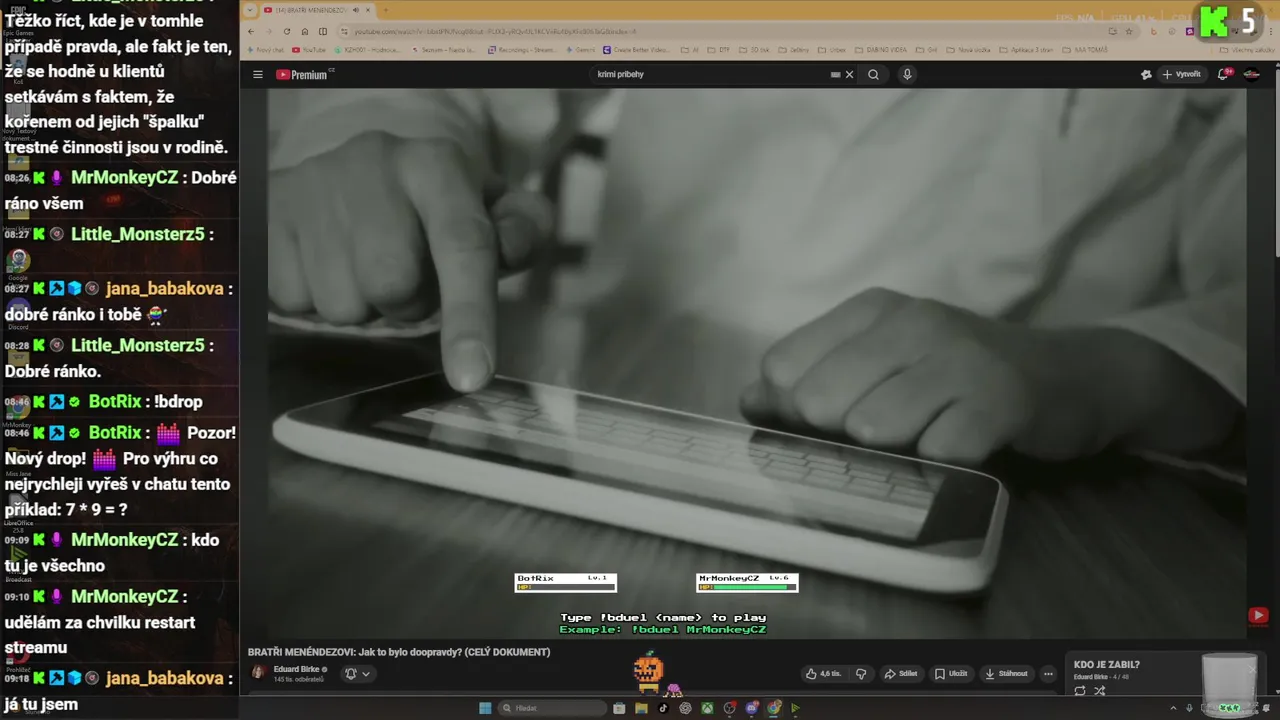Open Eduard Birke channel link
1280x720 pixels.
[296, 669]
